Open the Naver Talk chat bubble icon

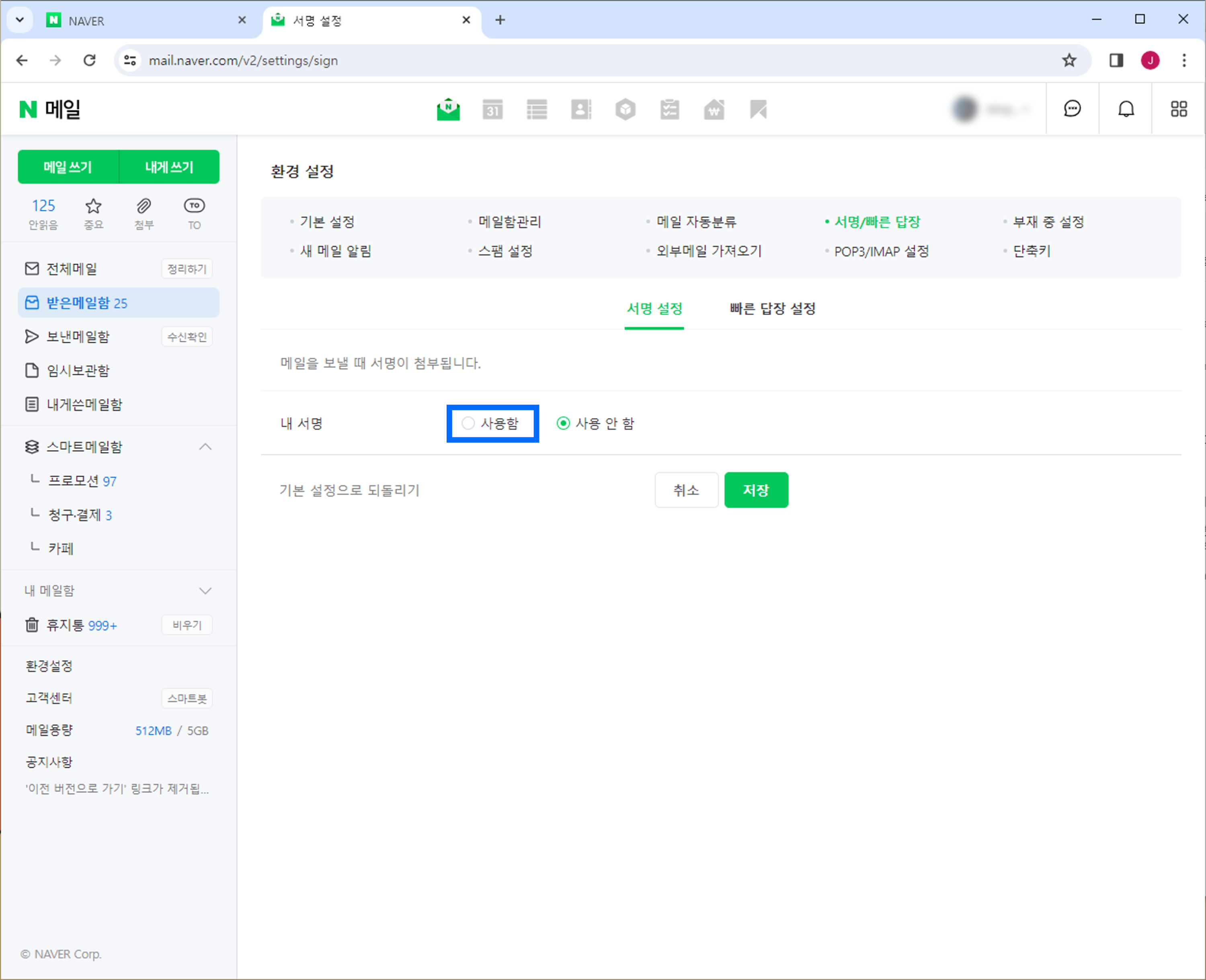point(1072,109)
